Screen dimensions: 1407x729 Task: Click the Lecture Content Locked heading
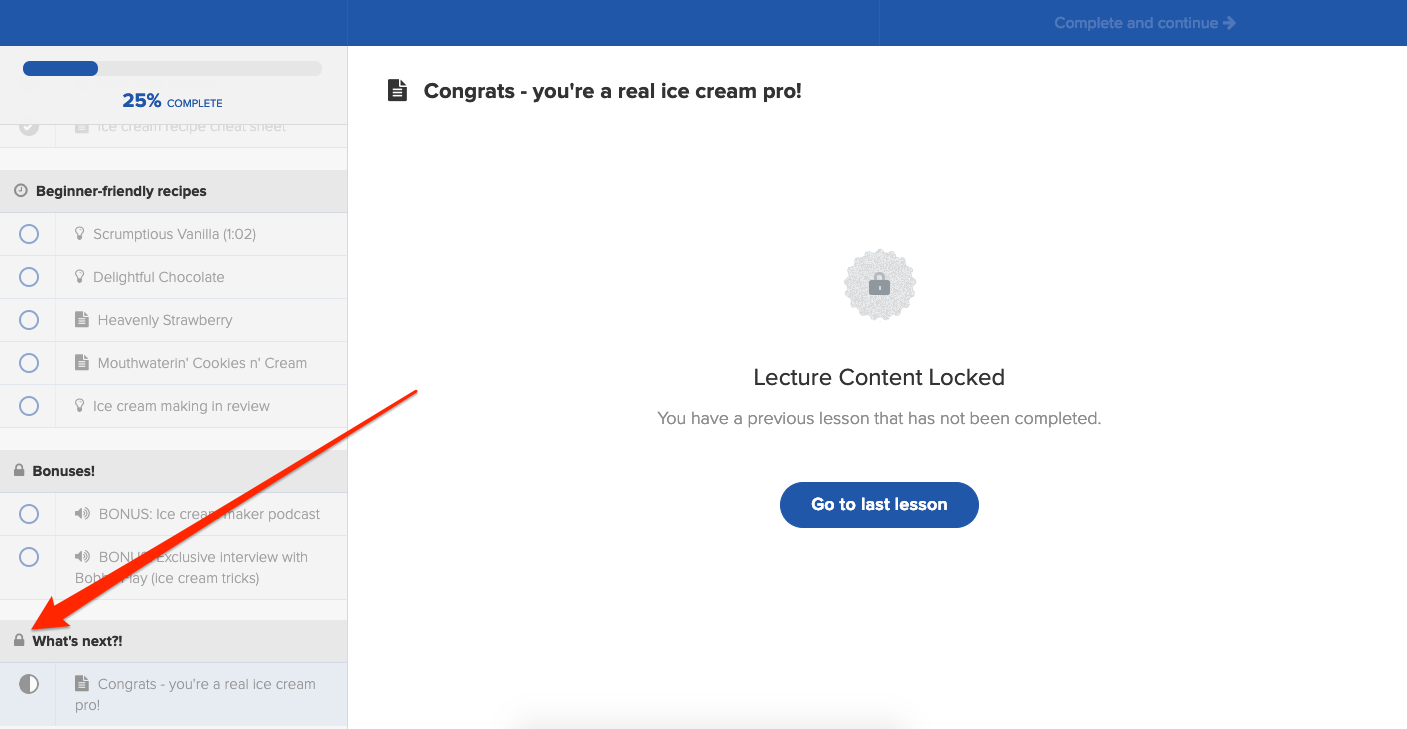[x=879, y=378]
